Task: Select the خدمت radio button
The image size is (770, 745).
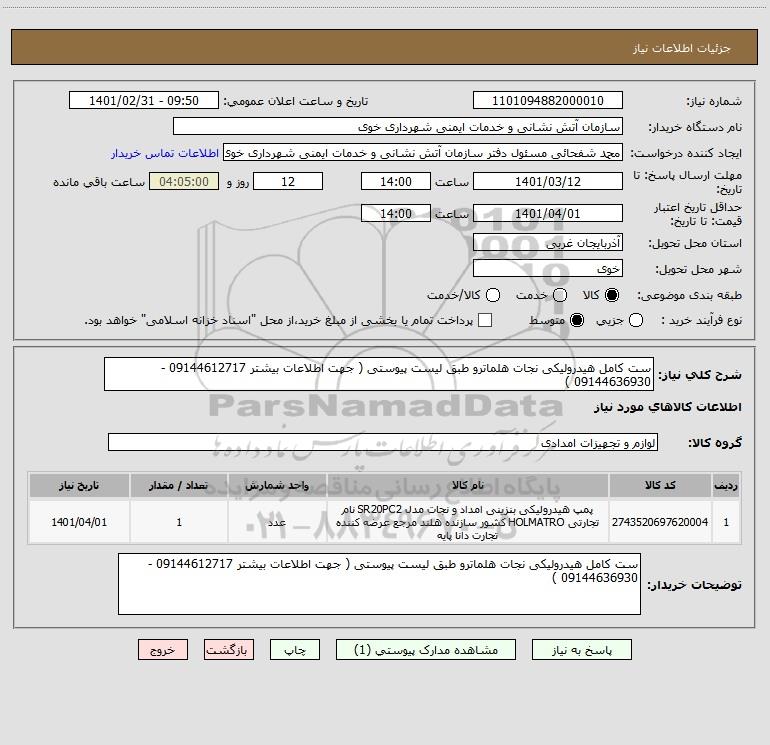Action: [x=560, y=295]
